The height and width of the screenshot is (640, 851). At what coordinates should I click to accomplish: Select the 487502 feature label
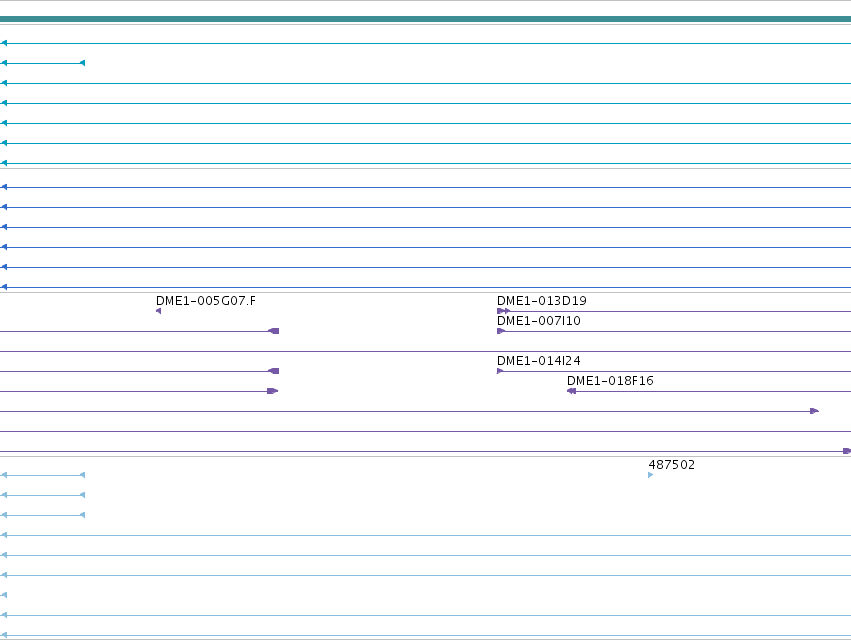click(671, 465)
